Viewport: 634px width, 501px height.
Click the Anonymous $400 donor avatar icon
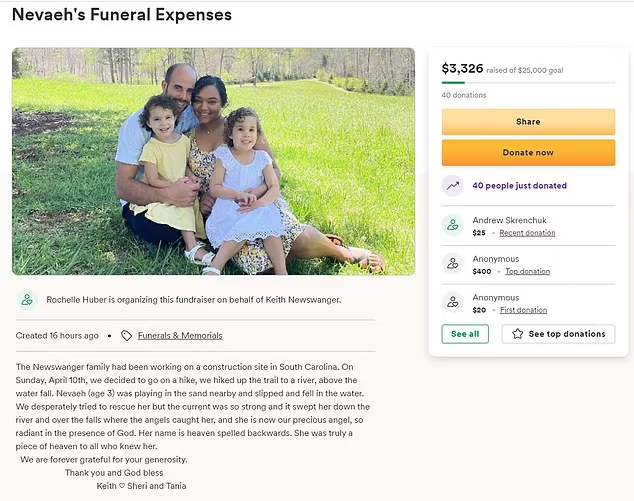453,264
